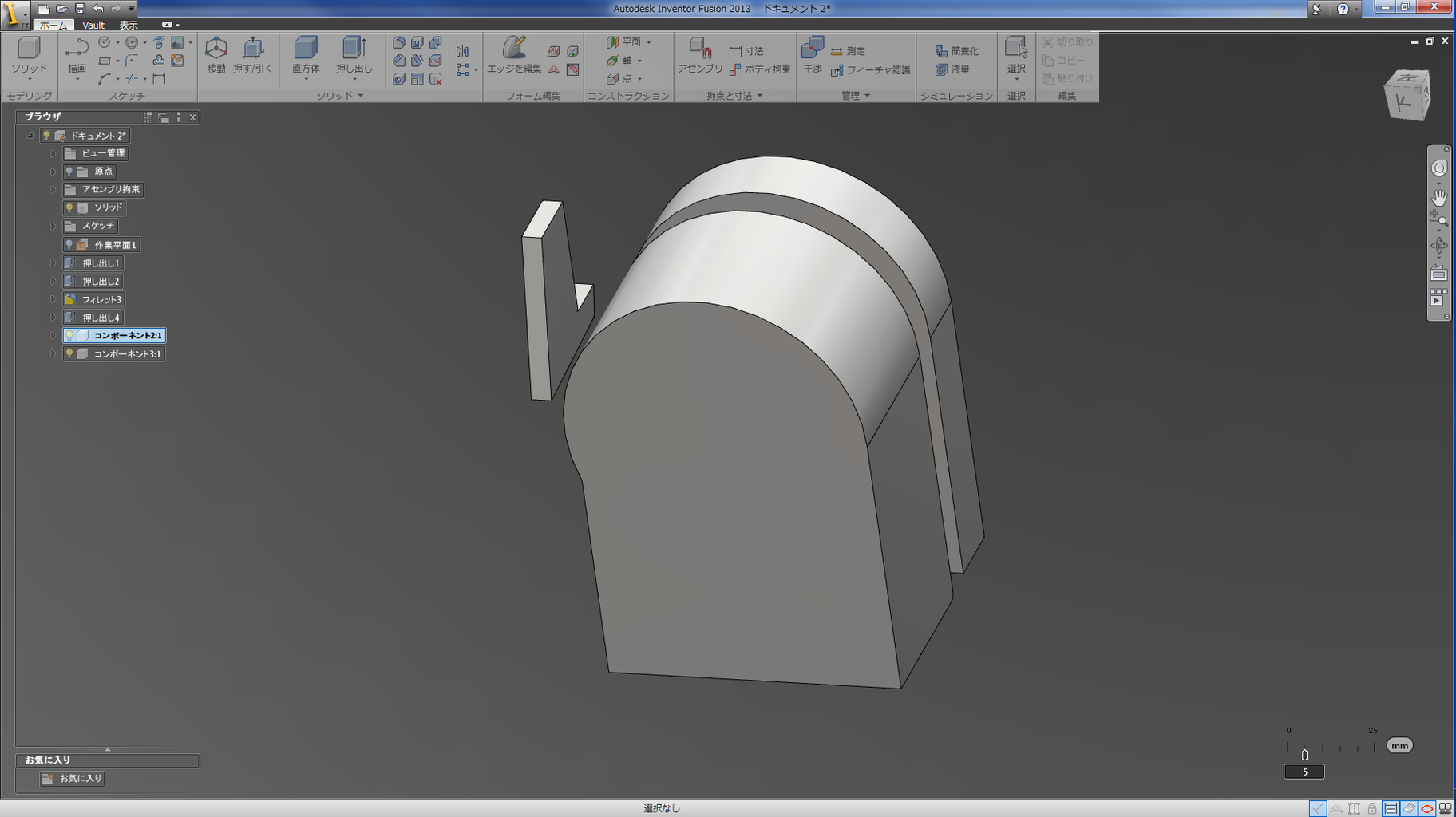Select the 簡素化 (Simplify) tool
The height and width of the screenshot is (817, 1456).
point(956,51)
